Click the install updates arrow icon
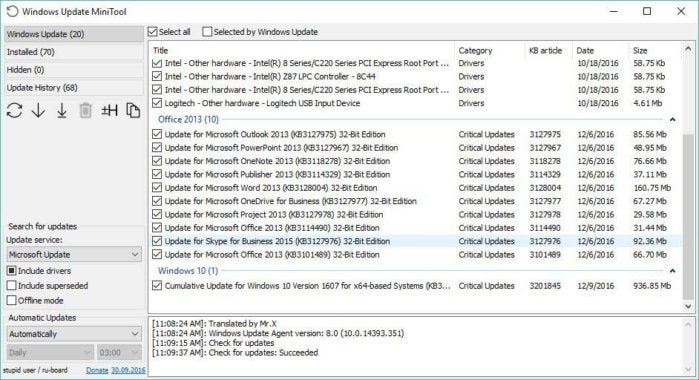Screen dimensions: 699x380 [62, 110]
